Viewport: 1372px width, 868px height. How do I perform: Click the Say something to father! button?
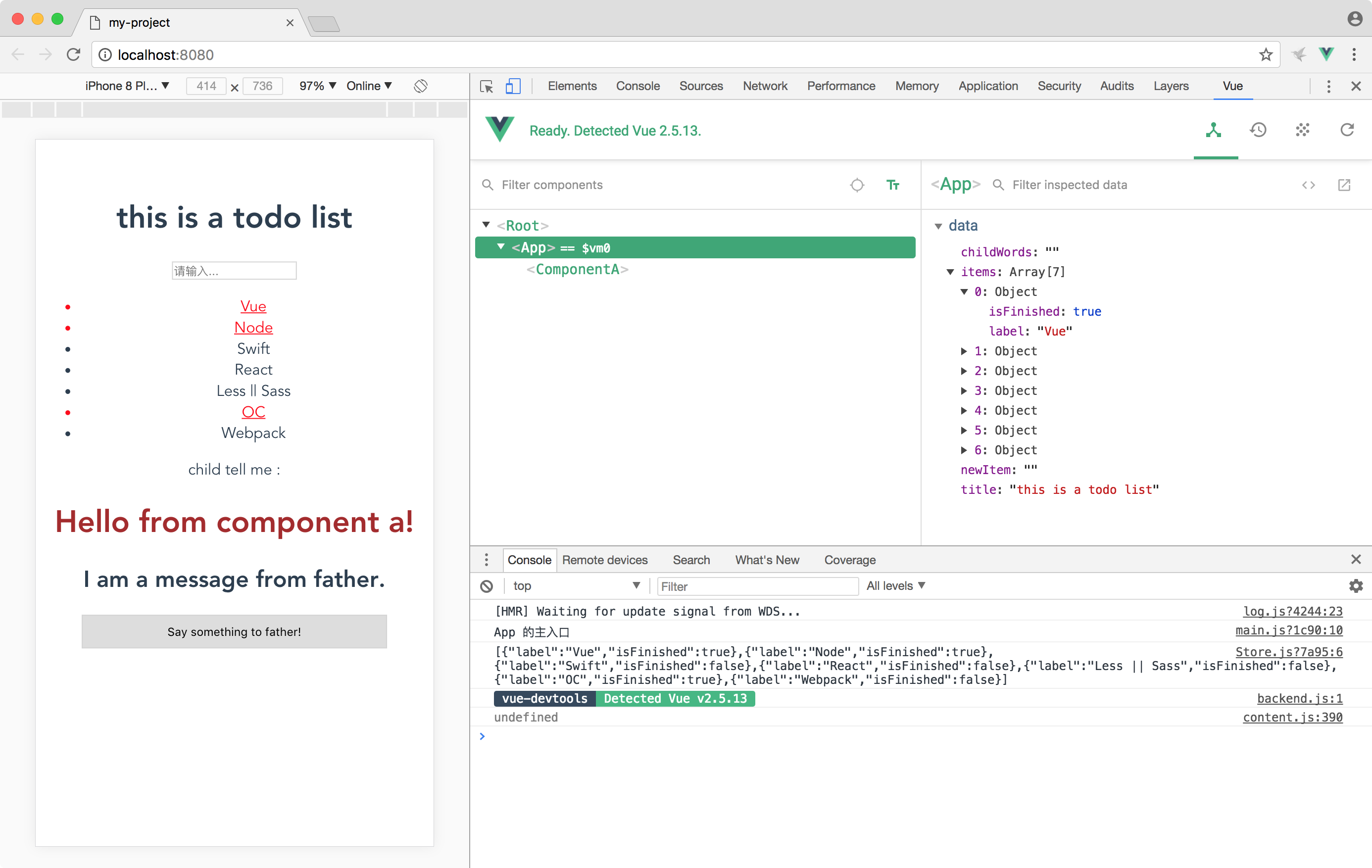(x=234, y=631)
